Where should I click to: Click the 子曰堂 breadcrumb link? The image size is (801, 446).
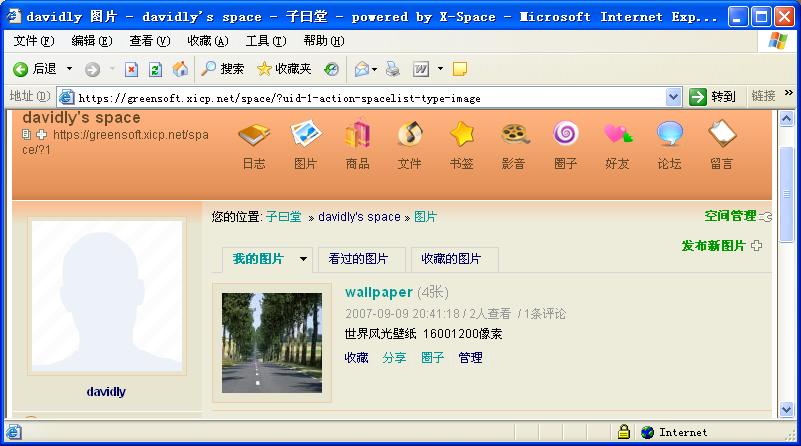[x=284, y=217]
